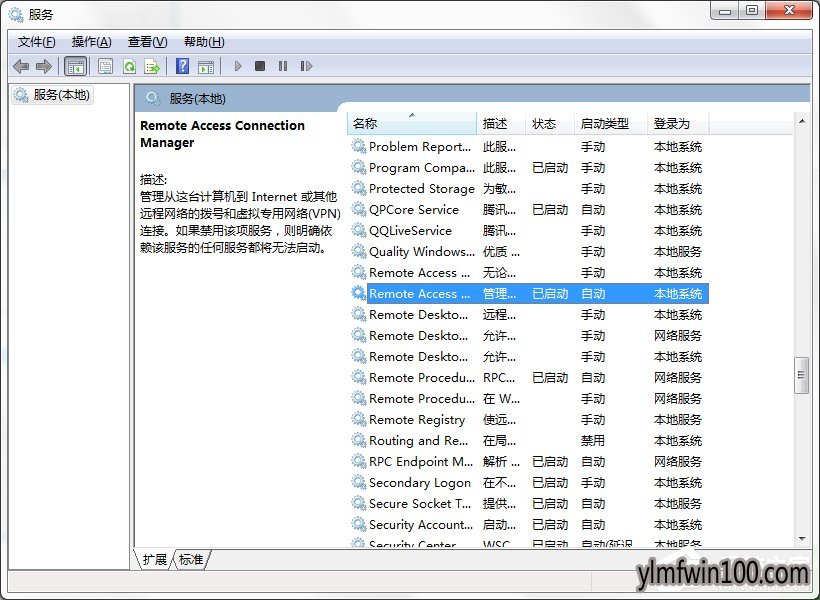Sort list by the 名称 column header
The height and width of the screenshot is (600, 820).
click(410, 123)
